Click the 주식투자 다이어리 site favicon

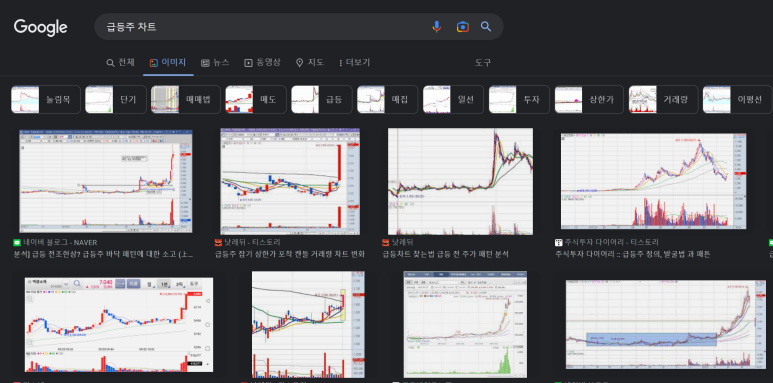click(558, 243)
